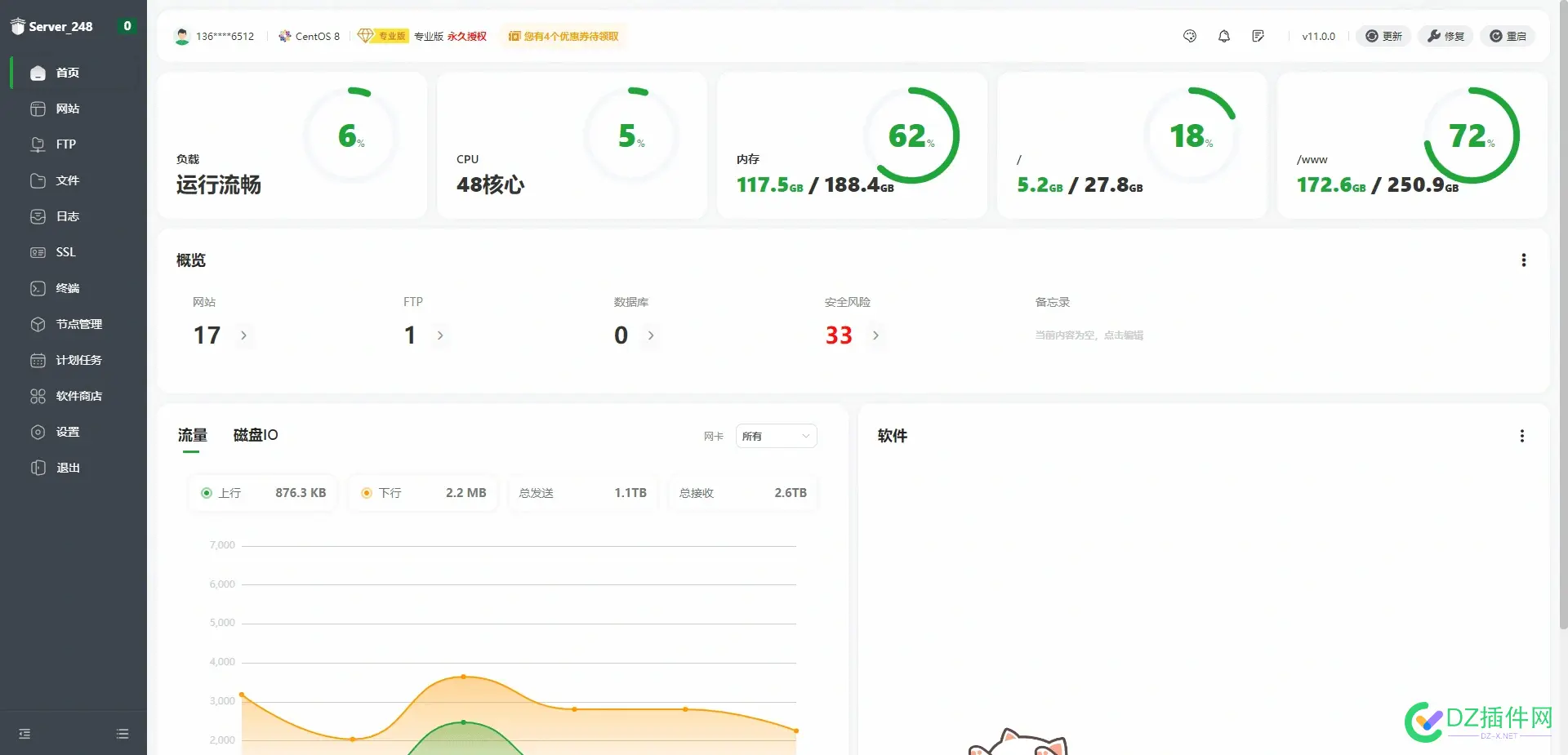
Task: Switch to the 磁盘IO tab
Action: (256, 435)
